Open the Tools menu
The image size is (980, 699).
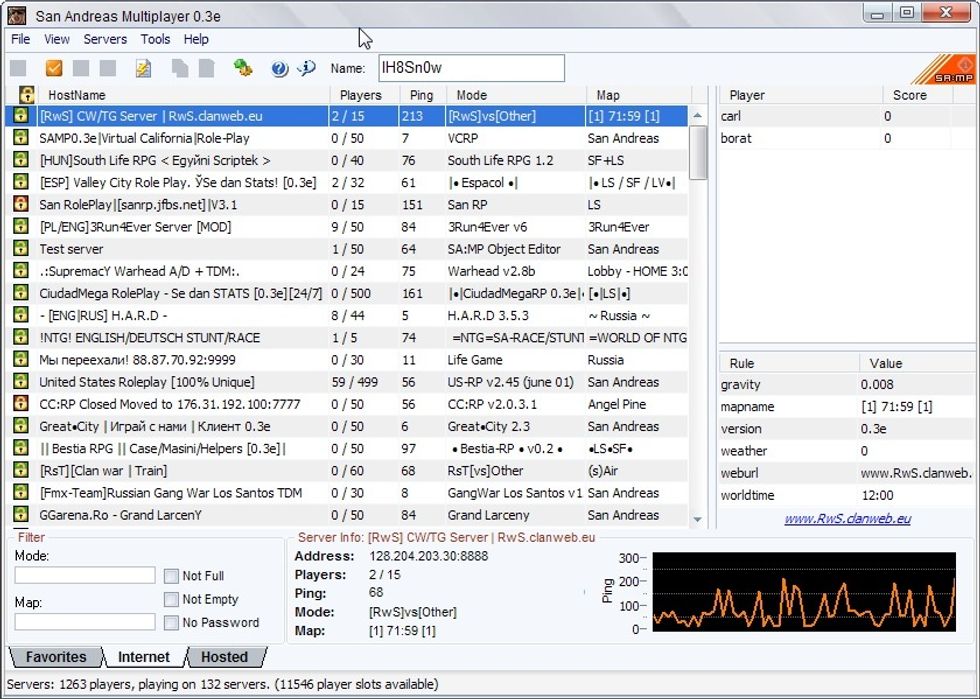(x=155, y=39)
